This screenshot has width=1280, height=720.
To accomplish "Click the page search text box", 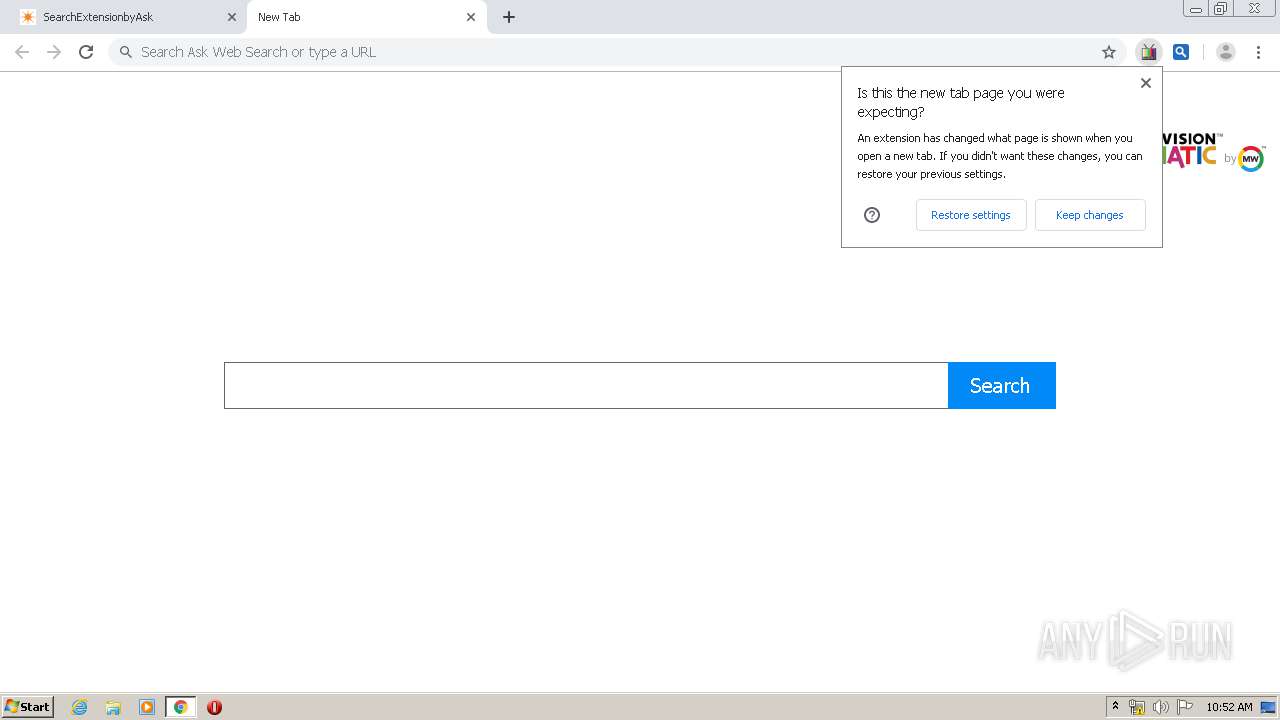I will pyautogui.click(x=586, y=385).
